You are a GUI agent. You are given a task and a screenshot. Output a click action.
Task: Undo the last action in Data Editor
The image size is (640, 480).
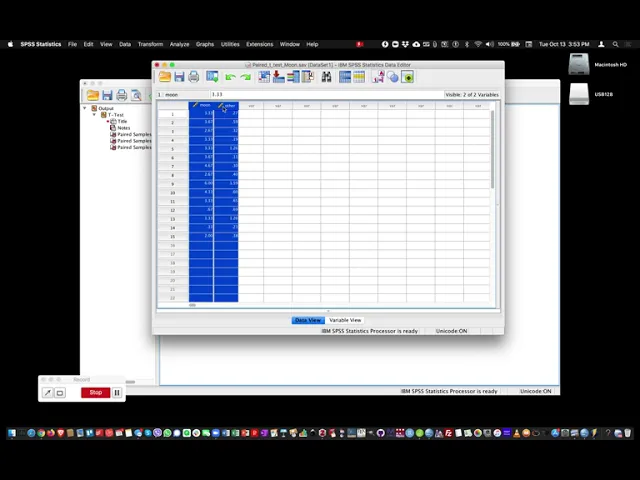(x=230, y=77)
